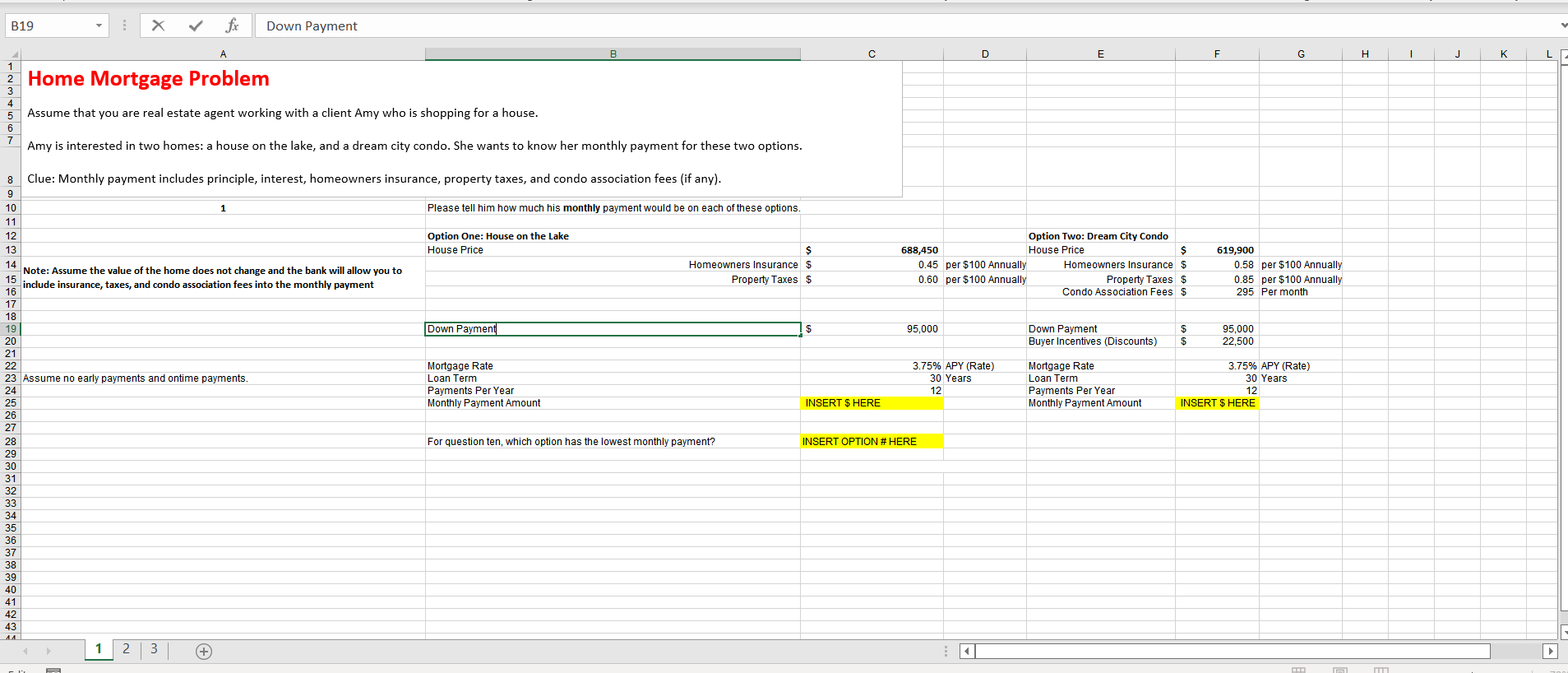The width and height of the screenshot is (1568, 673).
Task: Switch to sheet tab 1
Action: click(x=99, y=649)
